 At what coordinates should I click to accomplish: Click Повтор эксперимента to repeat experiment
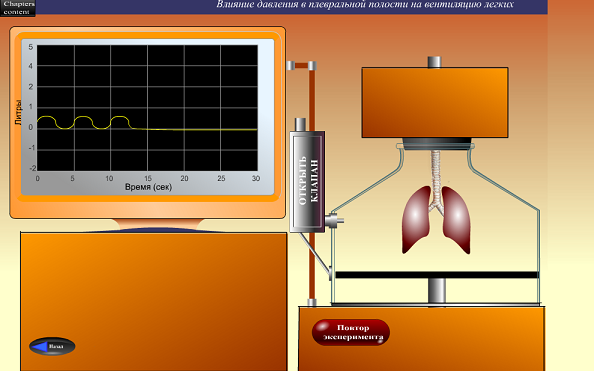(x=351, y=332)
